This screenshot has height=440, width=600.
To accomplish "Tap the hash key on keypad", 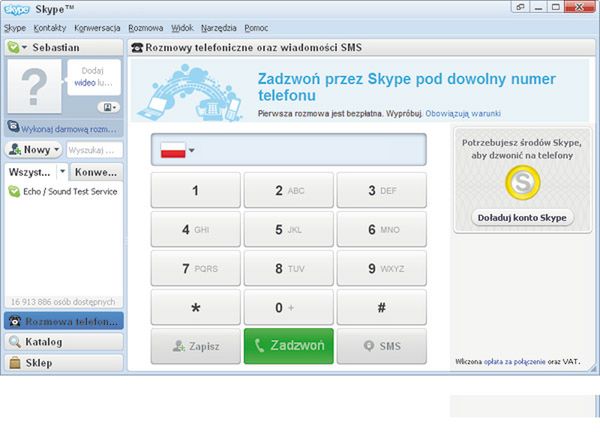I will click(382, 307).
